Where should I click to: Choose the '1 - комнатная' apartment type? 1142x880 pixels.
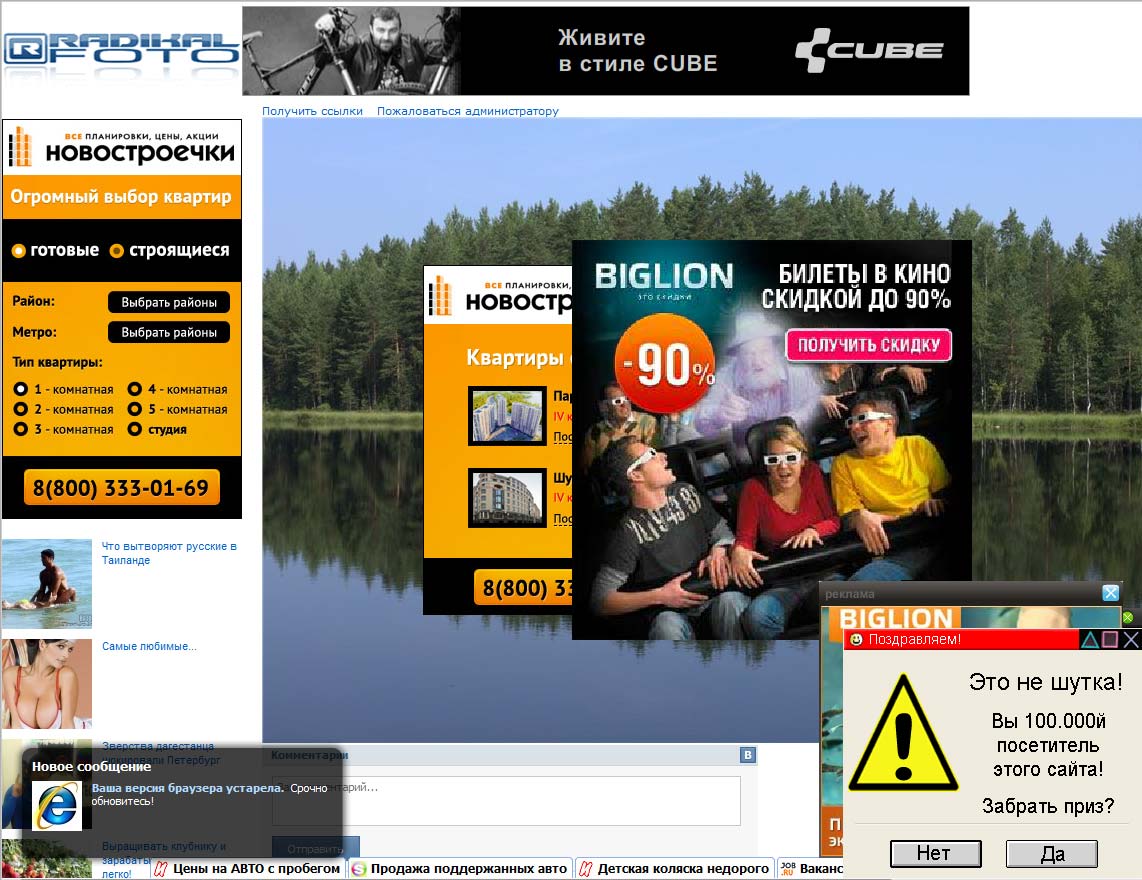click(x=20, y=389)
